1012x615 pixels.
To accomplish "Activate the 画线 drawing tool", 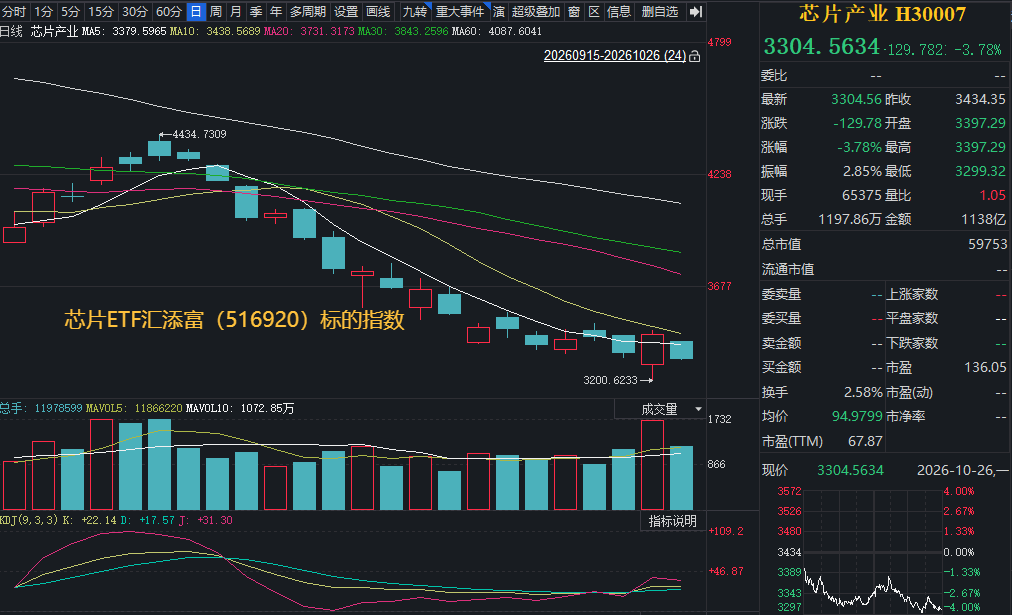I will [x=378, y=12].
